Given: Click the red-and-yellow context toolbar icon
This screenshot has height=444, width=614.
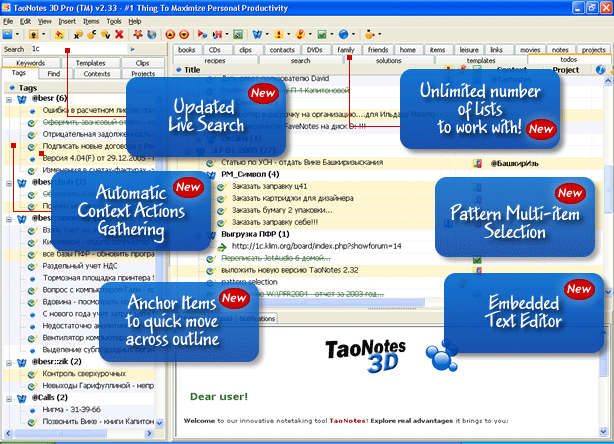Looking at the screenshot, I should [300, 34].
